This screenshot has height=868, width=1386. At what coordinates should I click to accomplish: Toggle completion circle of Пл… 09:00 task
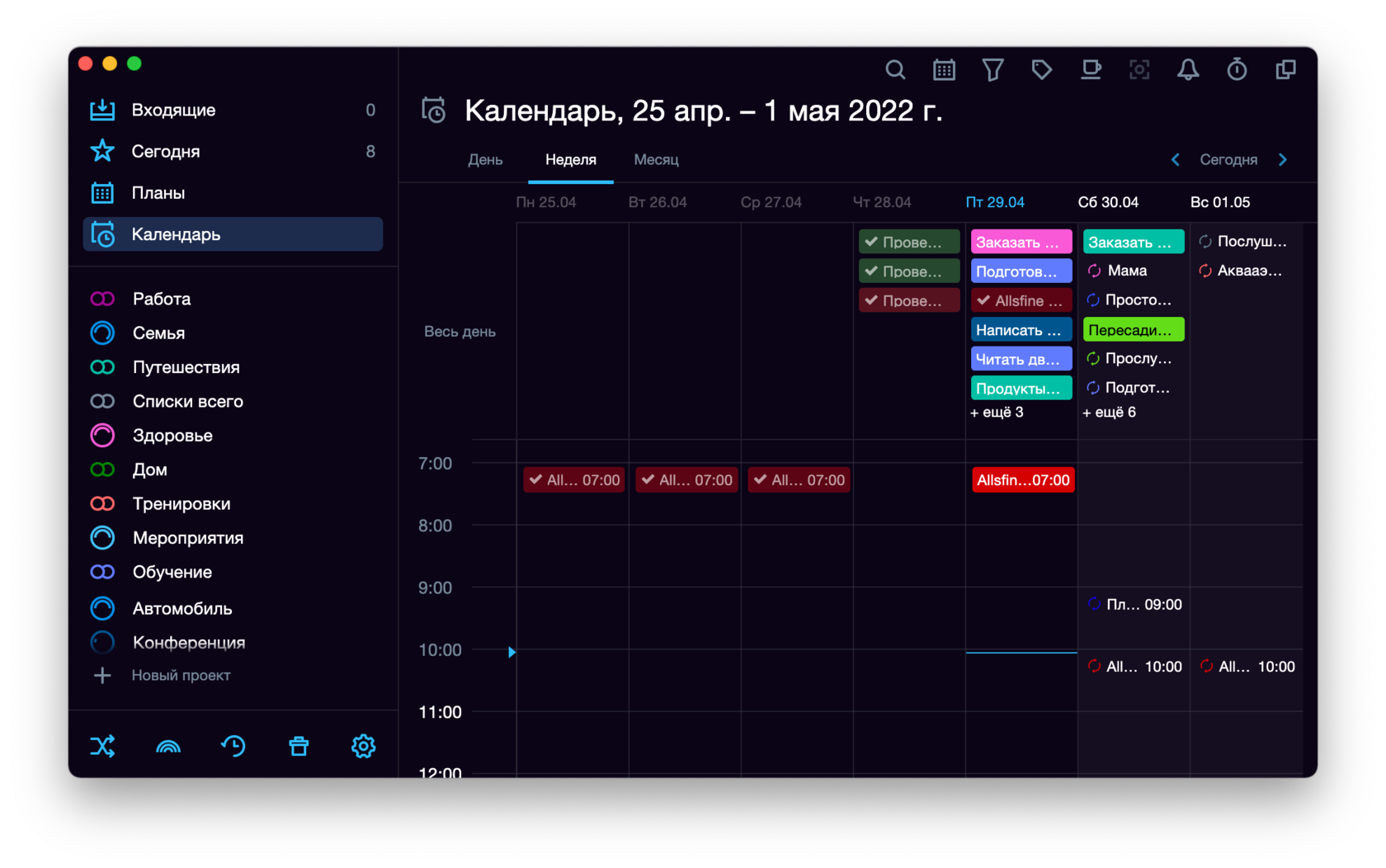point(1094,604)
